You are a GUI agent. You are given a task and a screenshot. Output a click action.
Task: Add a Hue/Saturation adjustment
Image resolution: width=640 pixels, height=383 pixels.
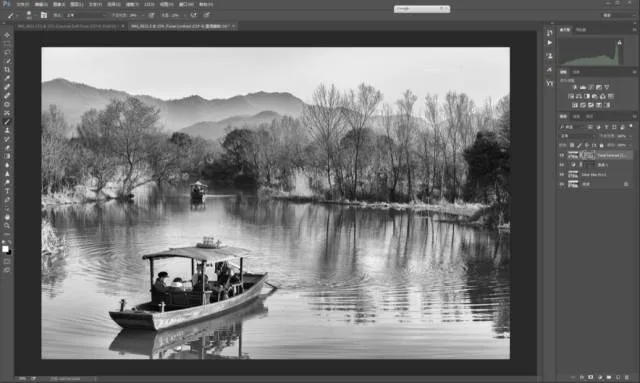(571, 96)
